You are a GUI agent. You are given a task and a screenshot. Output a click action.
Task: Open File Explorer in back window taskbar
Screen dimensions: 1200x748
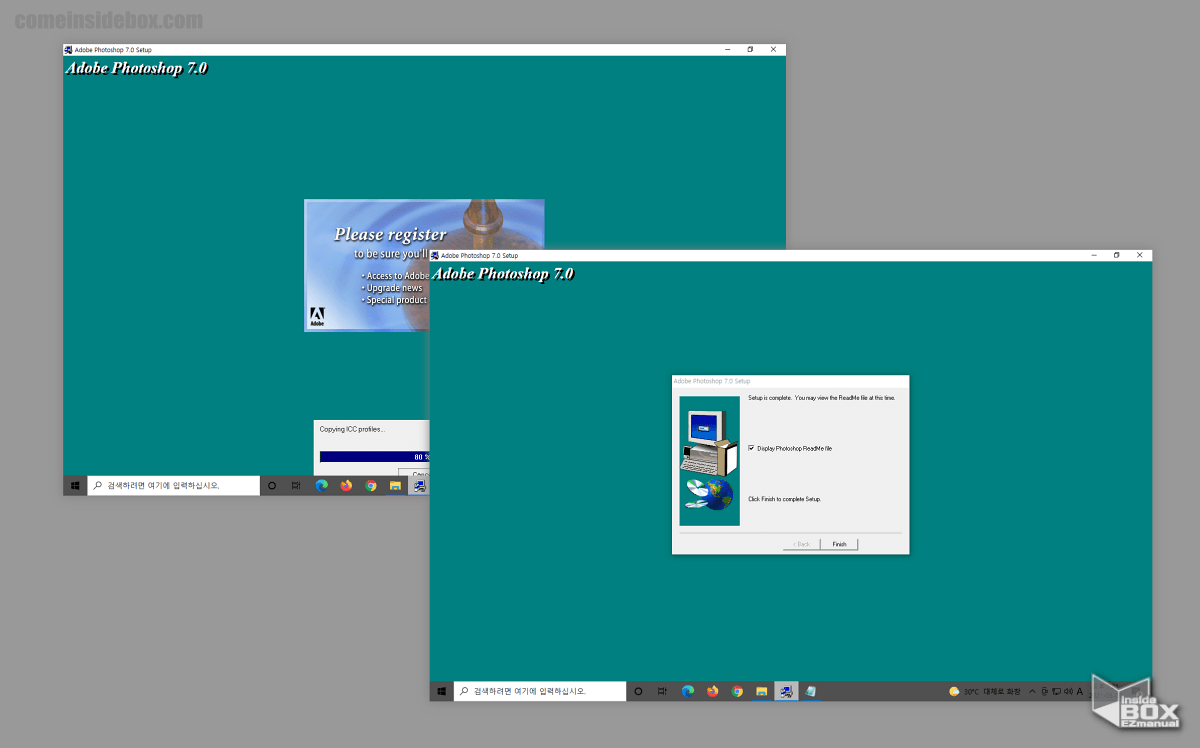coord(396,485)
